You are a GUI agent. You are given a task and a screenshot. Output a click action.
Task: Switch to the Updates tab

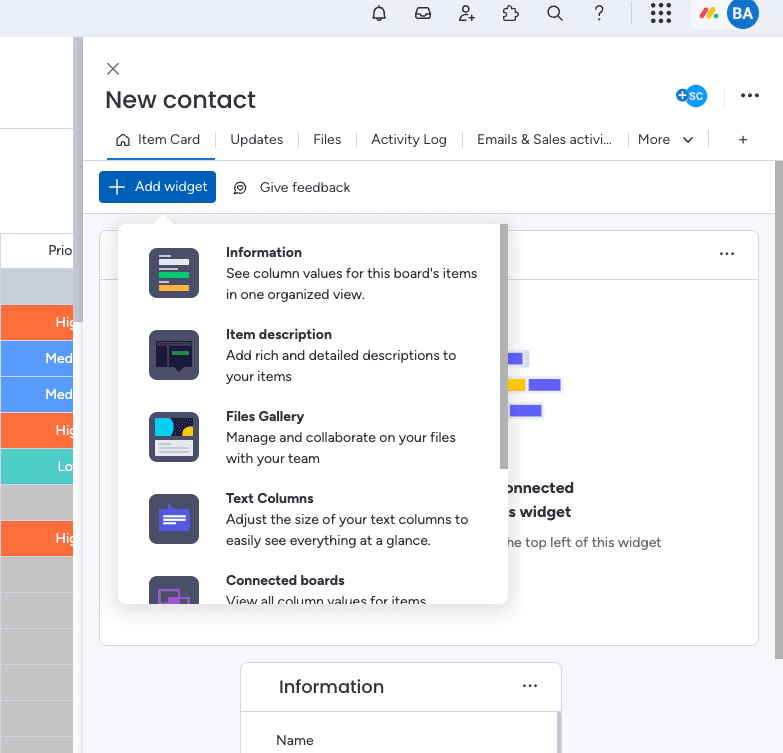pos(256,140)
